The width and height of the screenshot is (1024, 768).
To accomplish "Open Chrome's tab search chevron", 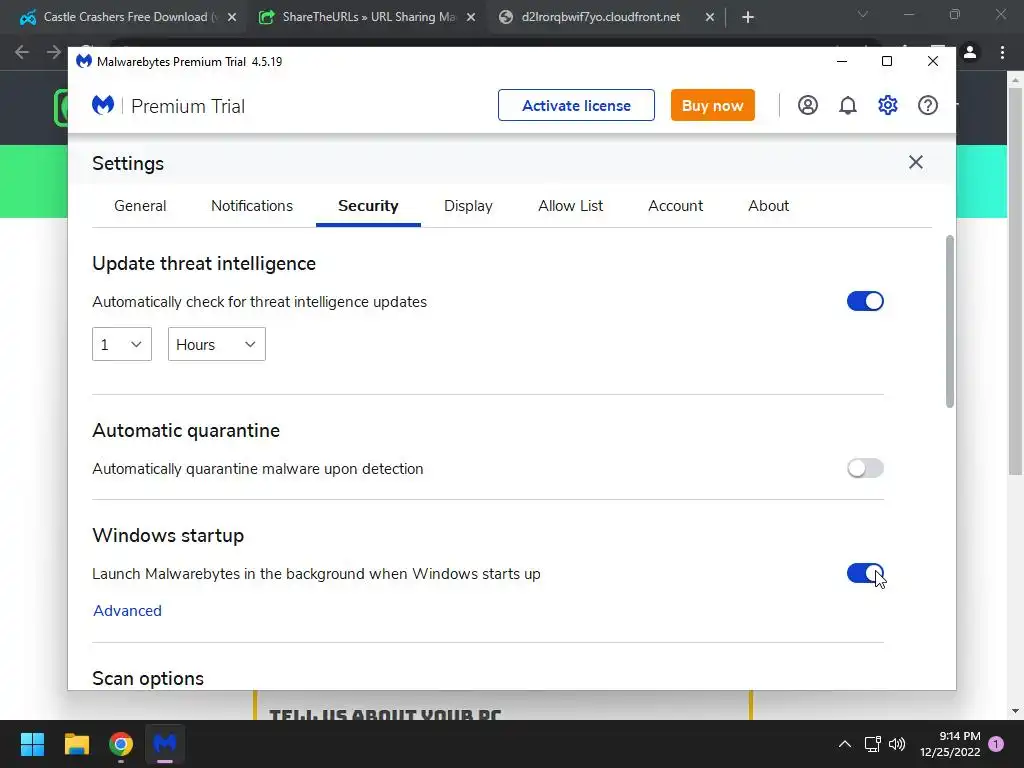I will coord(863,14).
